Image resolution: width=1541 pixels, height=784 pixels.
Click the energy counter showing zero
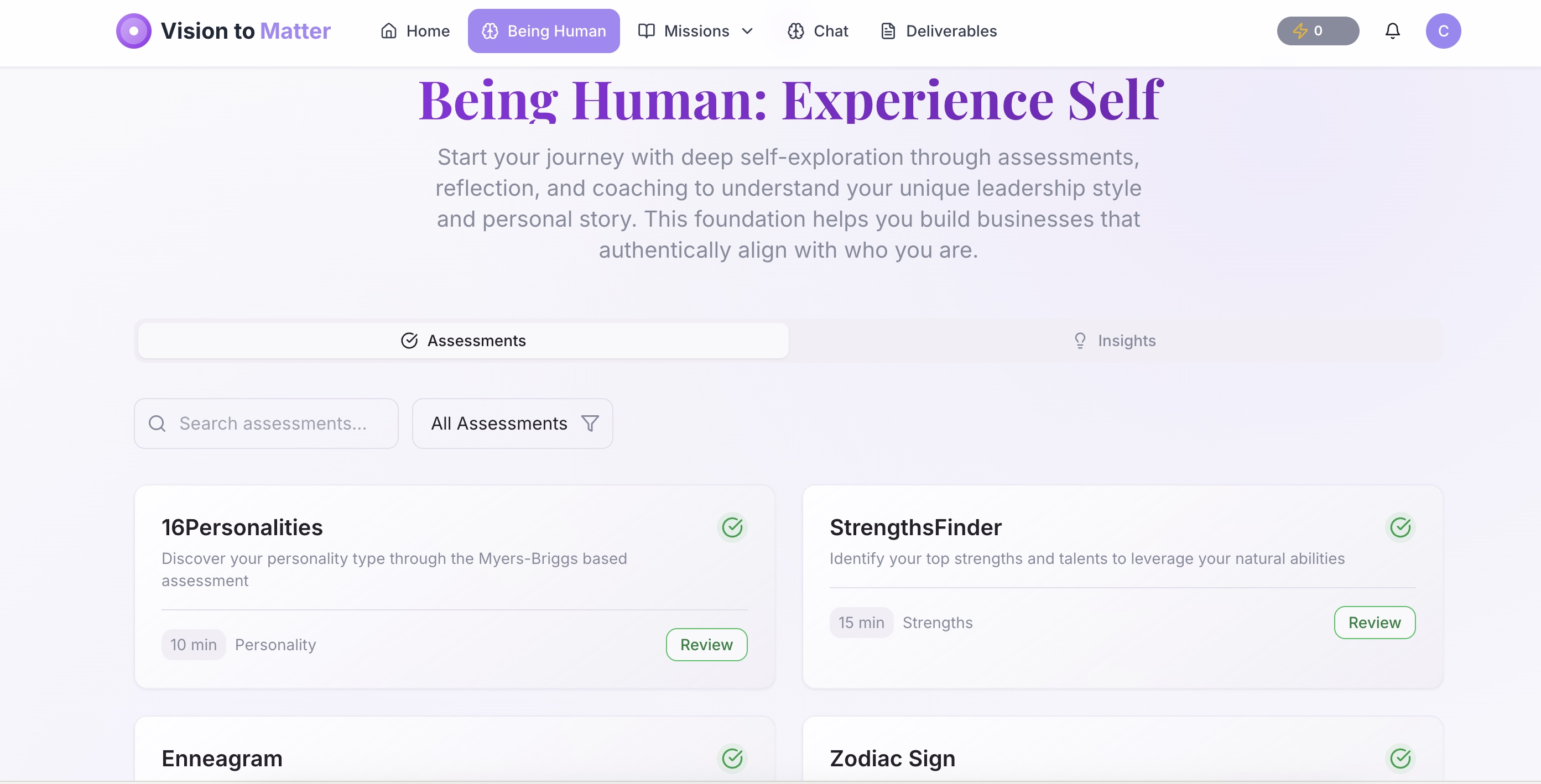pos(1318,30)
